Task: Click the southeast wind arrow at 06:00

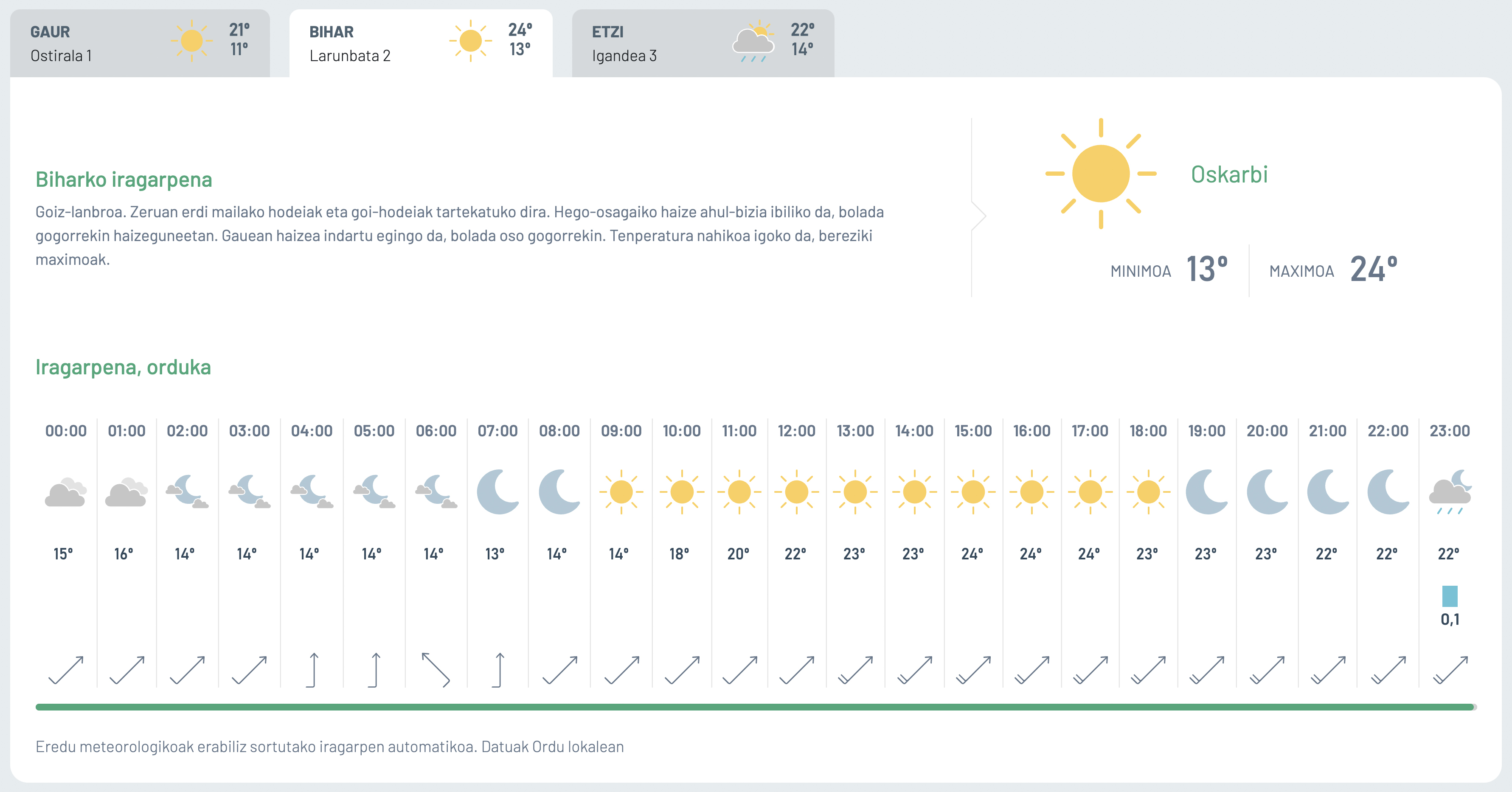Action: pos(436,670)
